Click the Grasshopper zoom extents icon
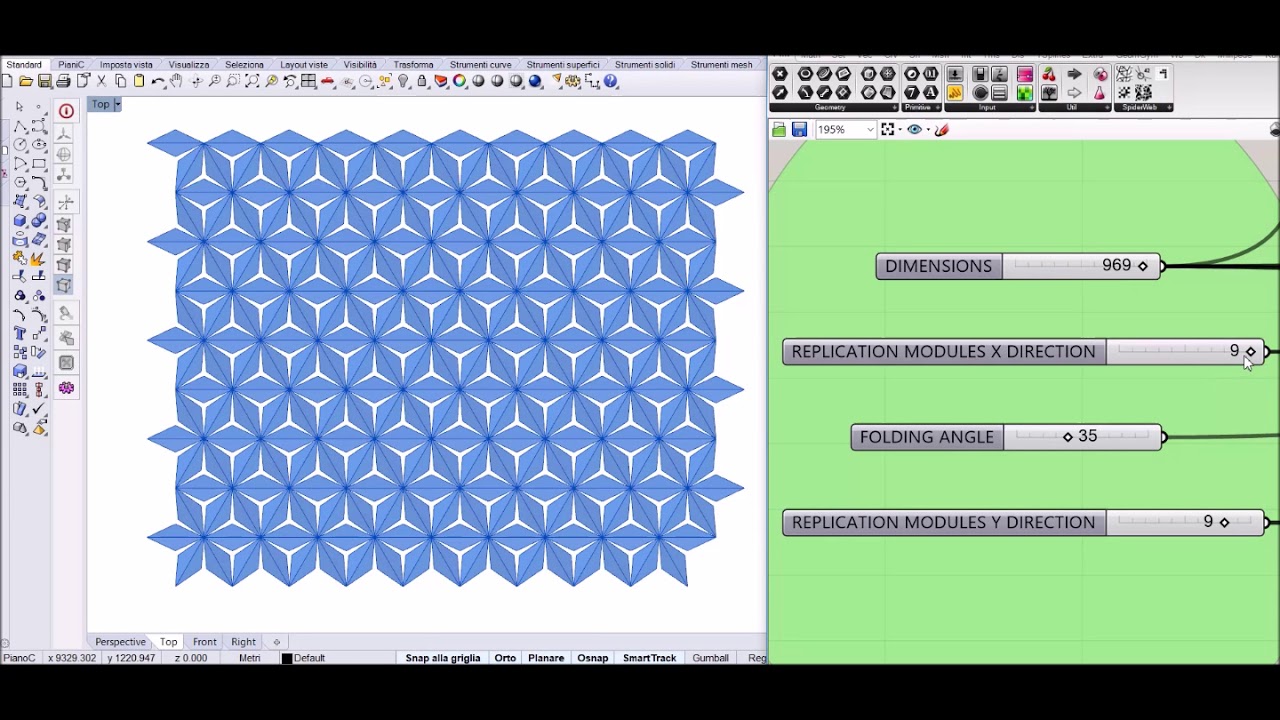 pos(887,129)
